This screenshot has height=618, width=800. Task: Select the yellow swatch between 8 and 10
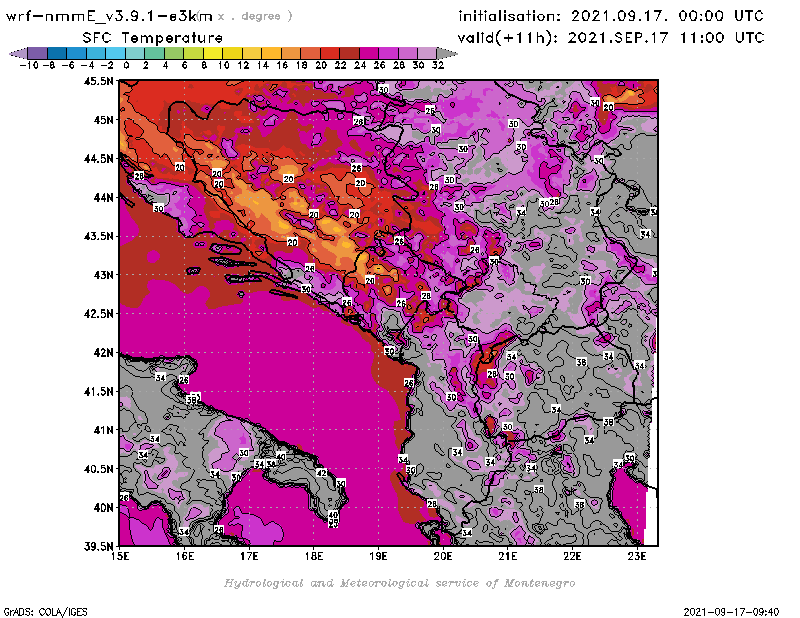coord(213,53)
